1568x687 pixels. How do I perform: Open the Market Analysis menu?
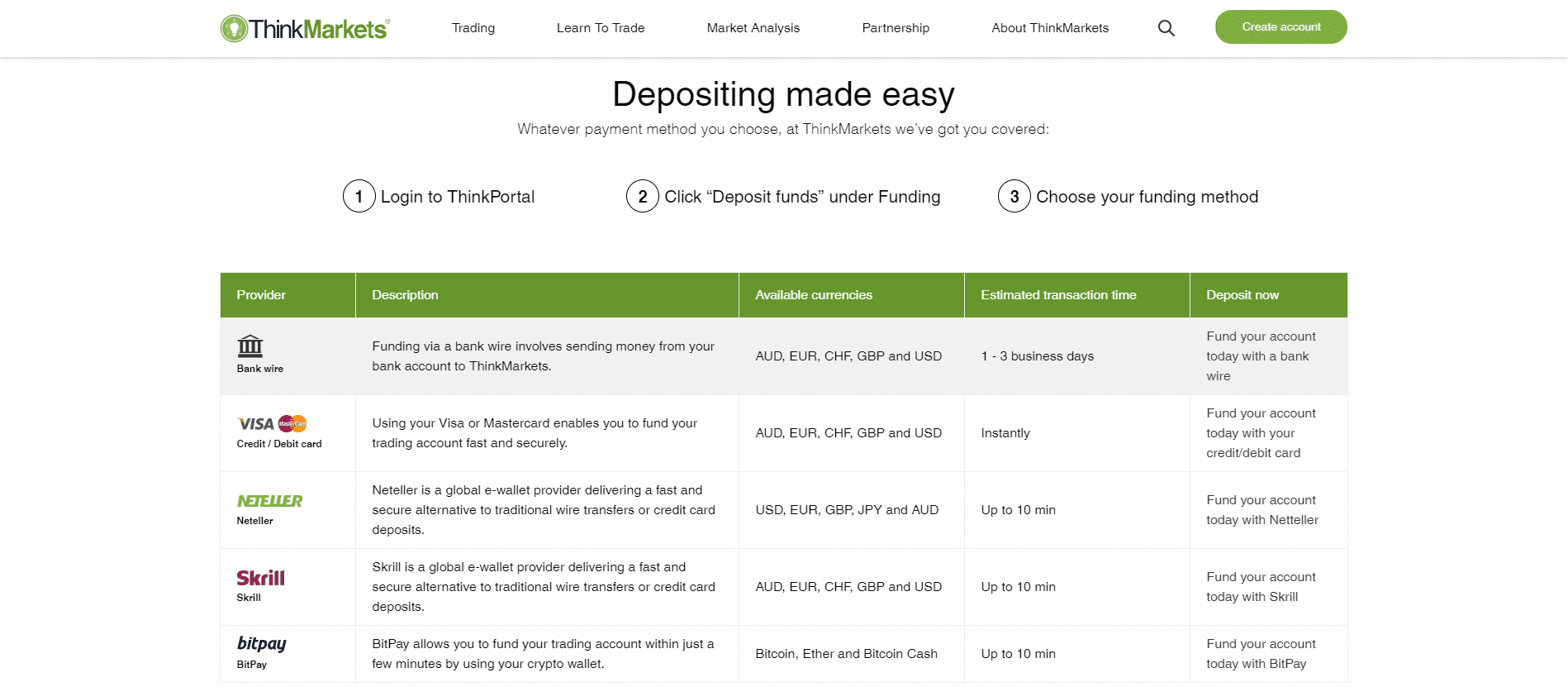tap(753, 28)
